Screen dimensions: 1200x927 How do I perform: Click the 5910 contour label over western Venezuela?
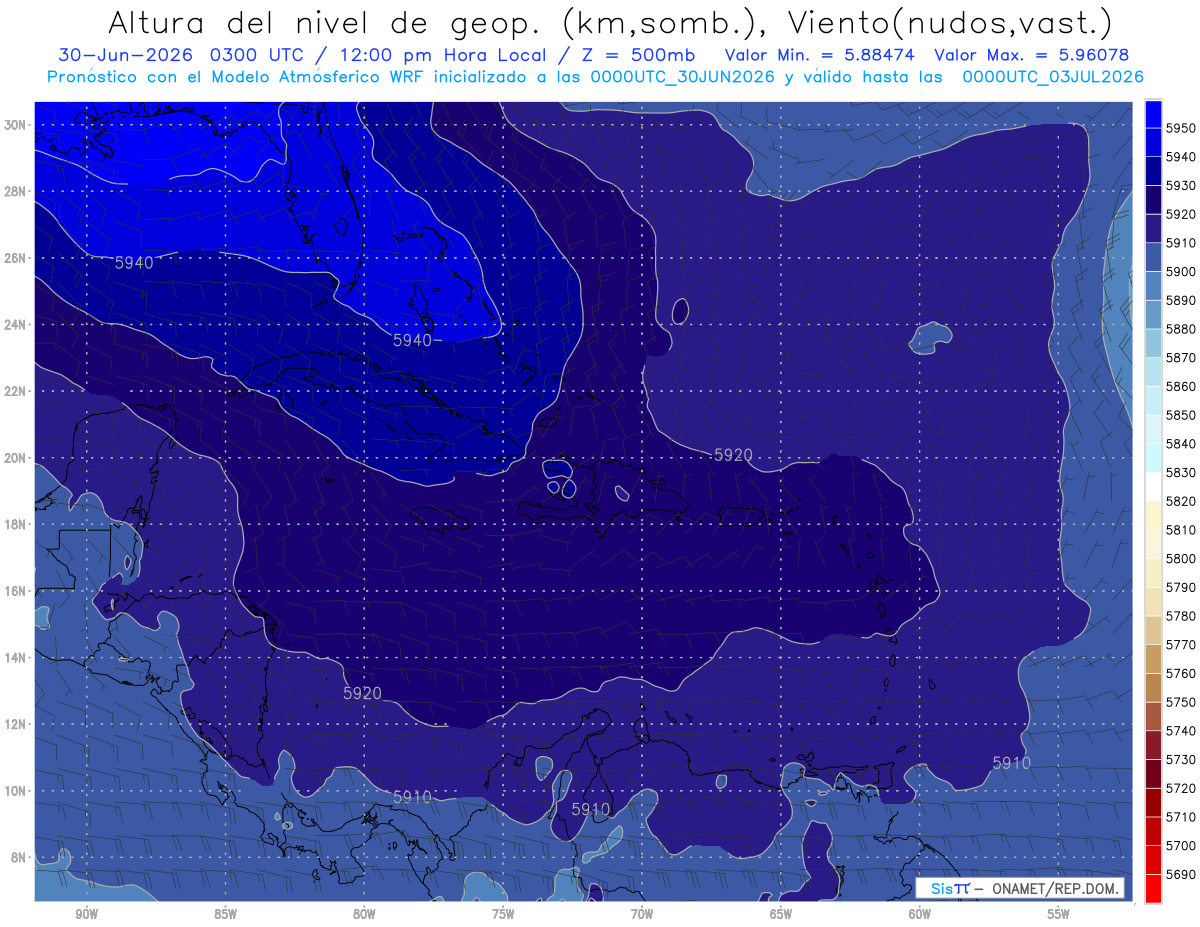(x=590, y=808)
